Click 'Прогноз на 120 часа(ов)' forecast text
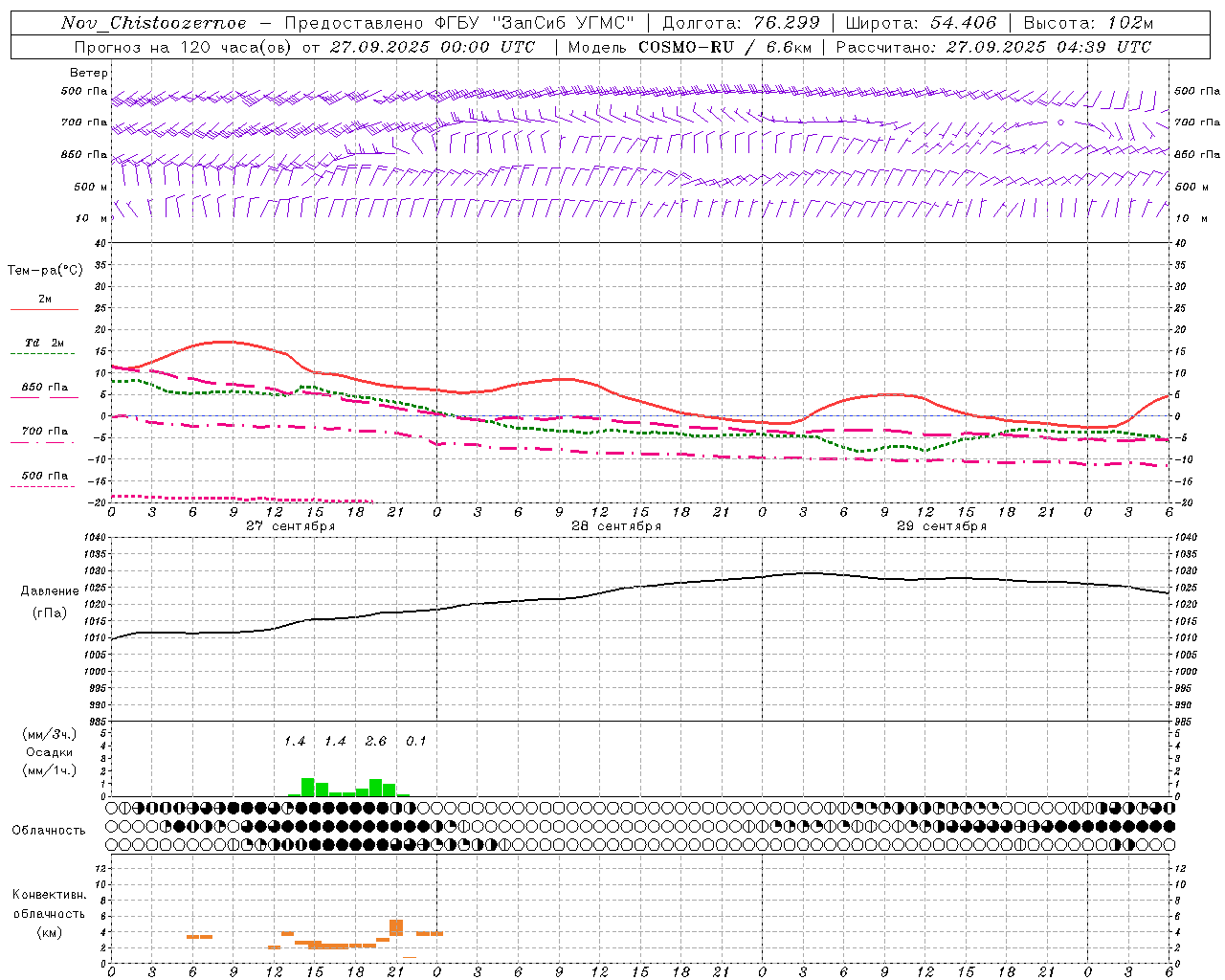 184,47
